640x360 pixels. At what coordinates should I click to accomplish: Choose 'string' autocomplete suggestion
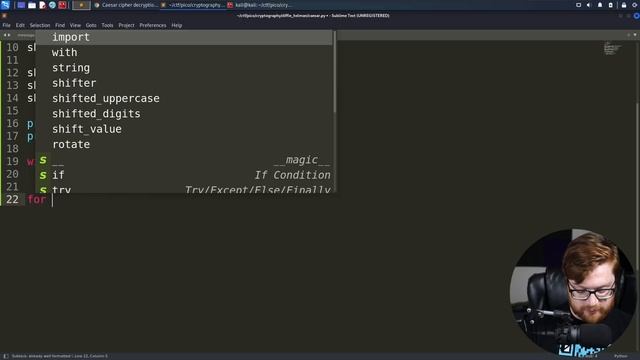tap(184, 68)
